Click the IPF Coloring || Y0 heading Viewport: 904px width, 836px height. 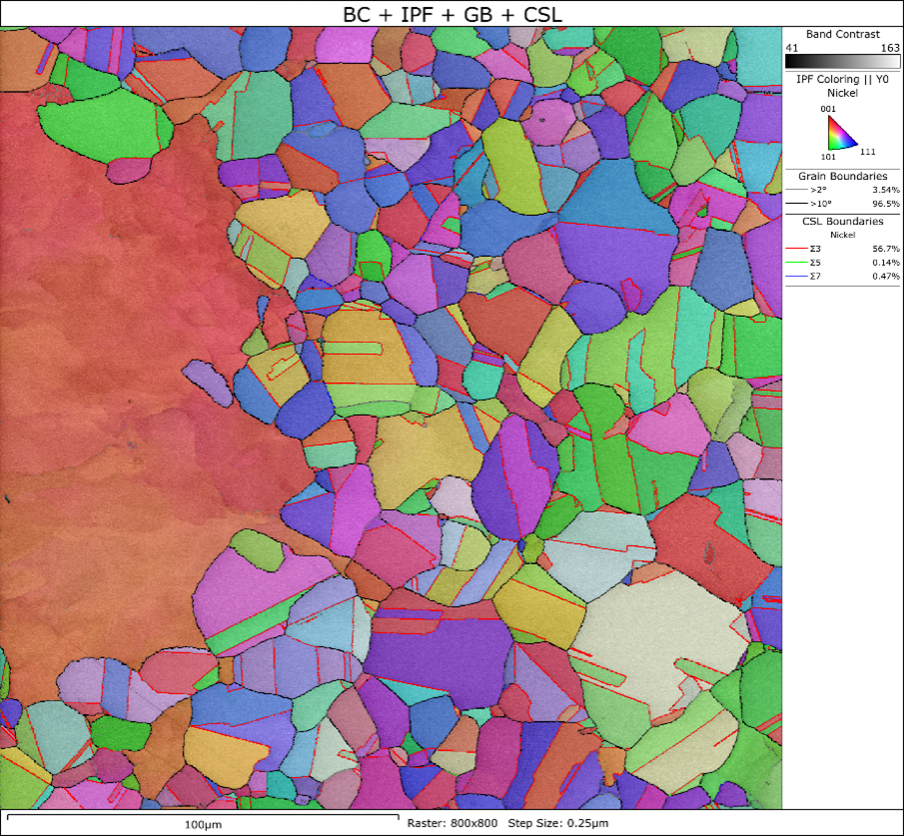tap(842, 79)
